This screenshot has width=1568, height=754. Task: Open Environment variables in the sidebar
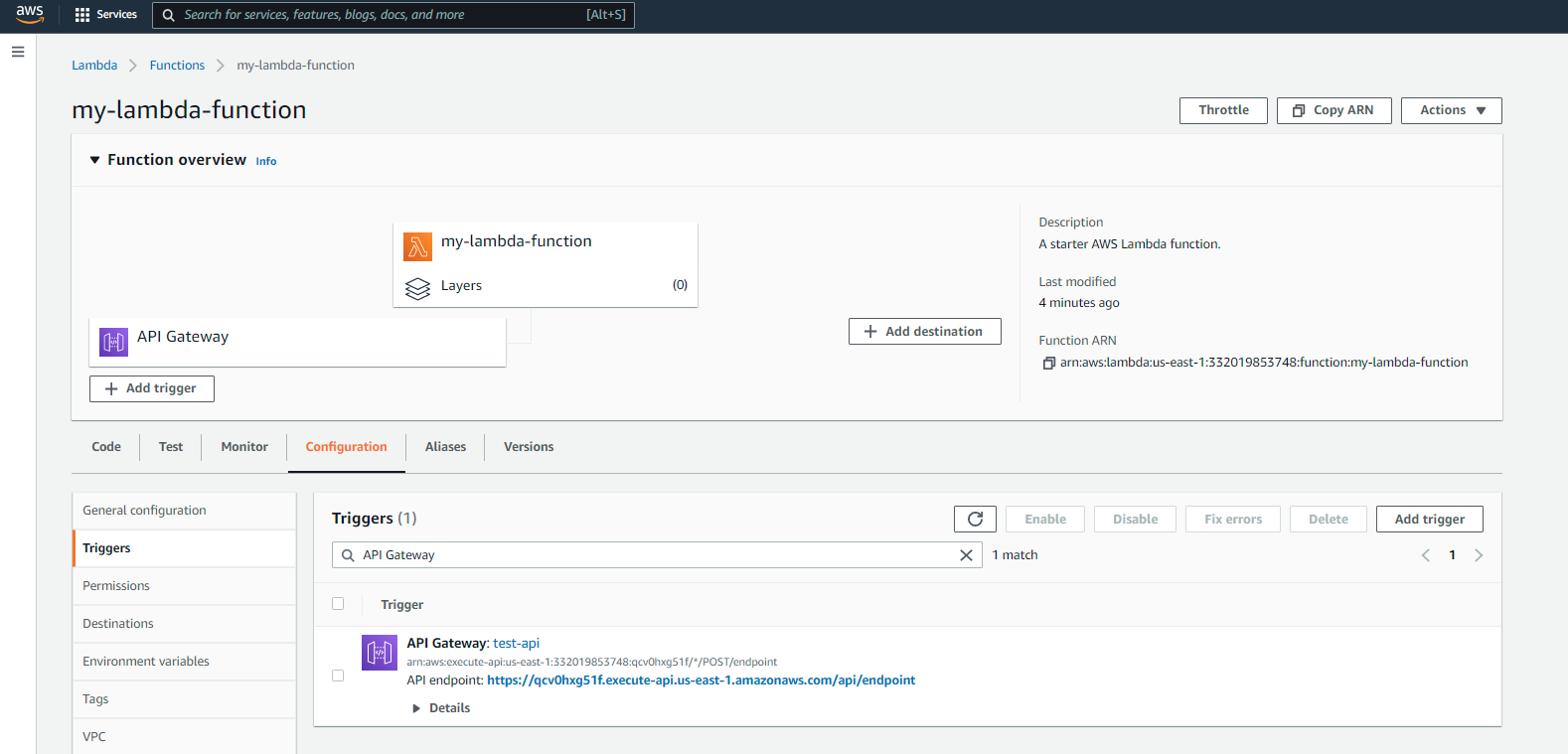(x=146, y=662)
